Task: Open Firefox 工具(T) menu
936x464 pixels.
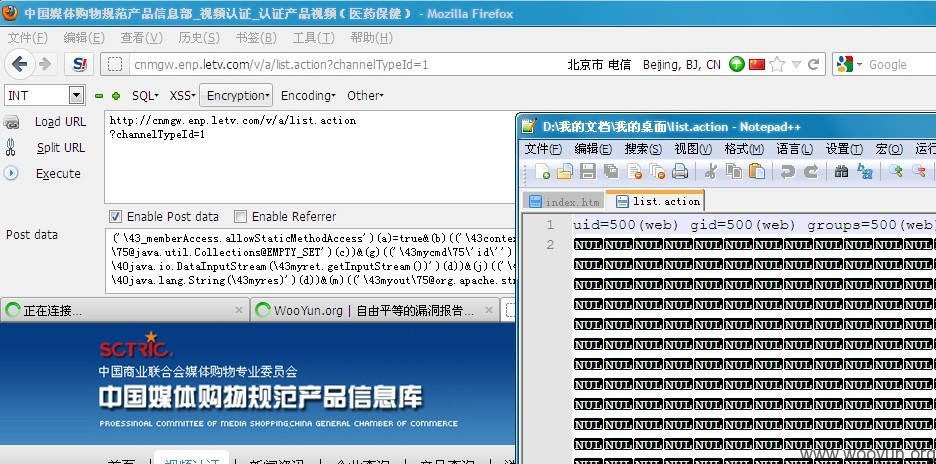Action: click(x=313, y=38)
